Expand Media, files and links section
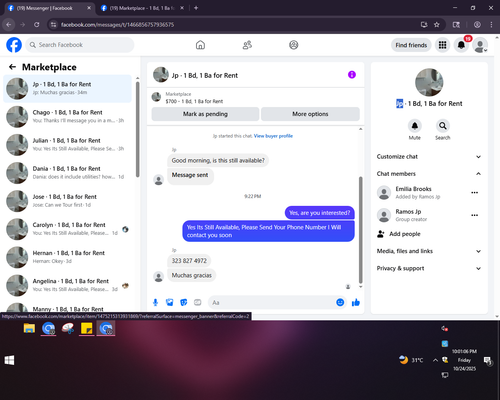The width and height of the screenshot is (500, 400). 429,251
